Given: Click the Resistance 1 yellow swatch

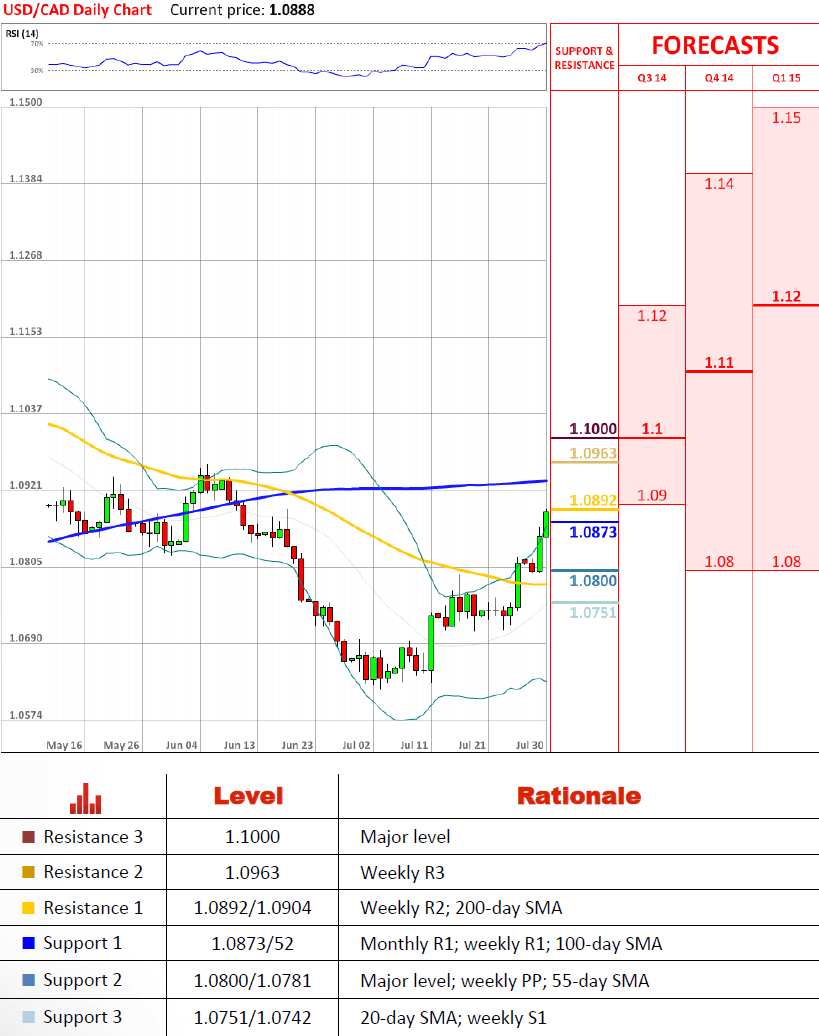Looking at the screenshot, I should (28, 908).
